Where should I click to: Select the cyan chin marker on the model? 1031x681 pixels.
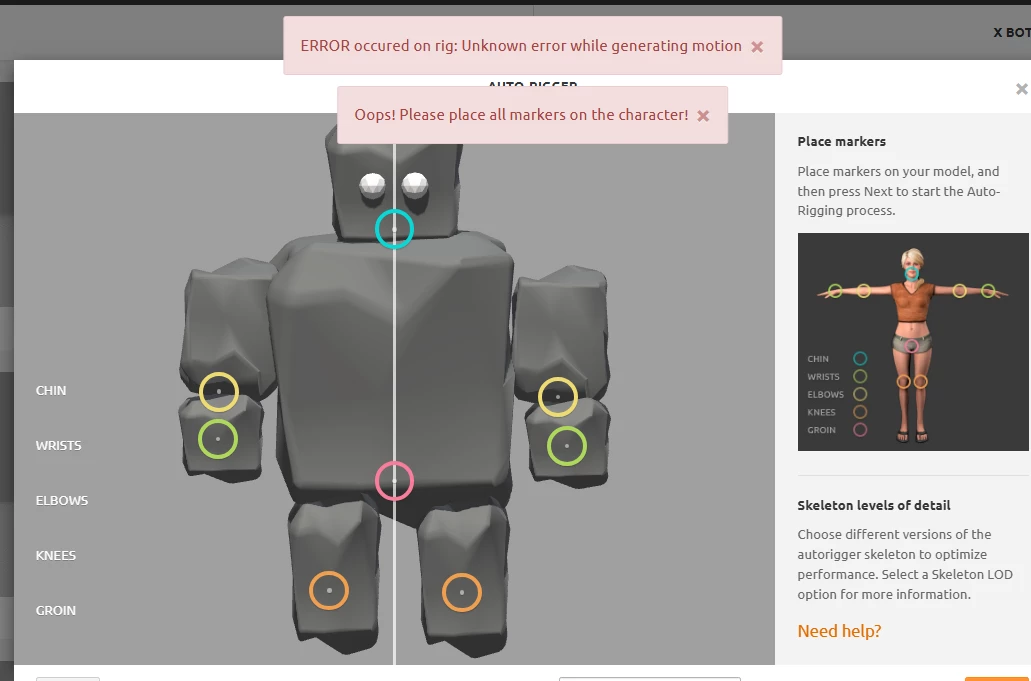395,229
